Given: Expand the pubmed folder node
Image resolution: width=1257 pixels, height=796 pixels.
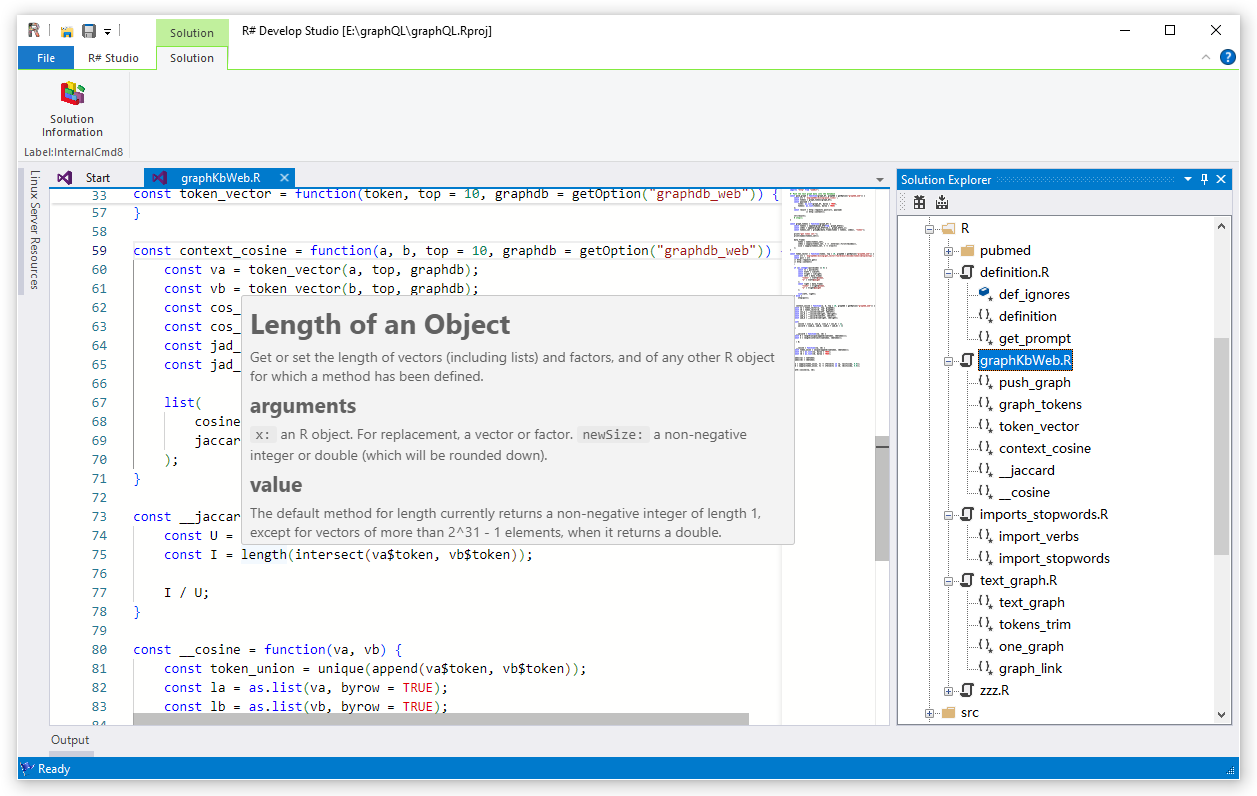Looking at the screenshot, I should click(948, 251).
